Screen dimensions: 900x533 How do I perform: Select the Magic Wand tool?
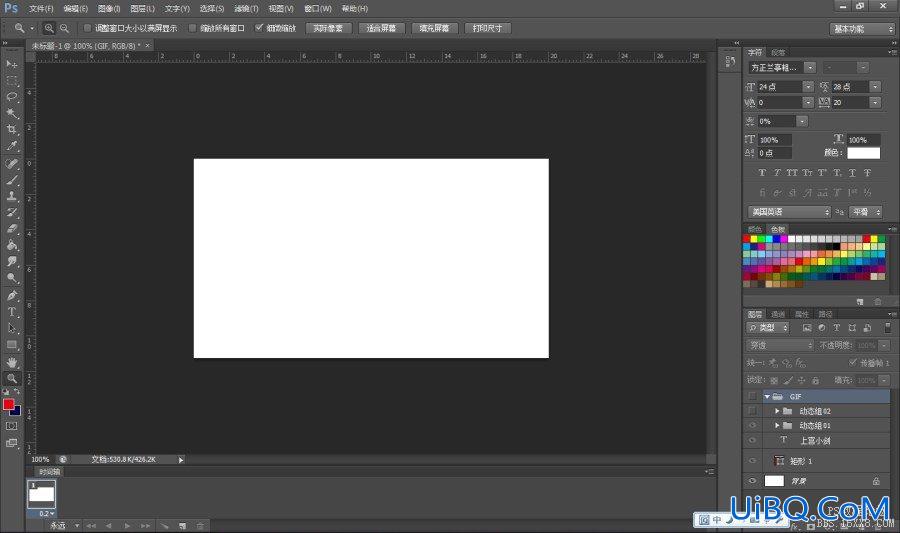11,113
